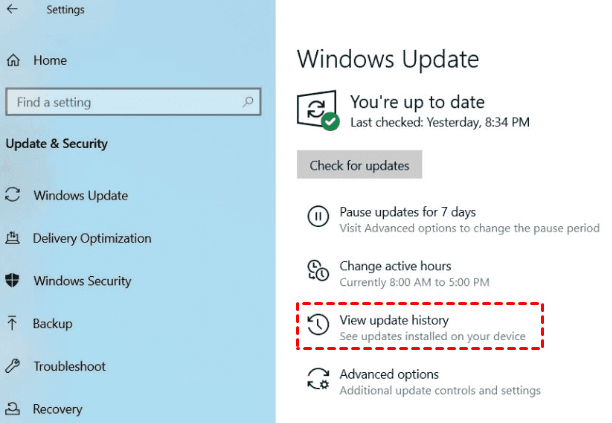Open Advanced options text link
This screenshot has height=423, width=612.
tap(388, 374)
